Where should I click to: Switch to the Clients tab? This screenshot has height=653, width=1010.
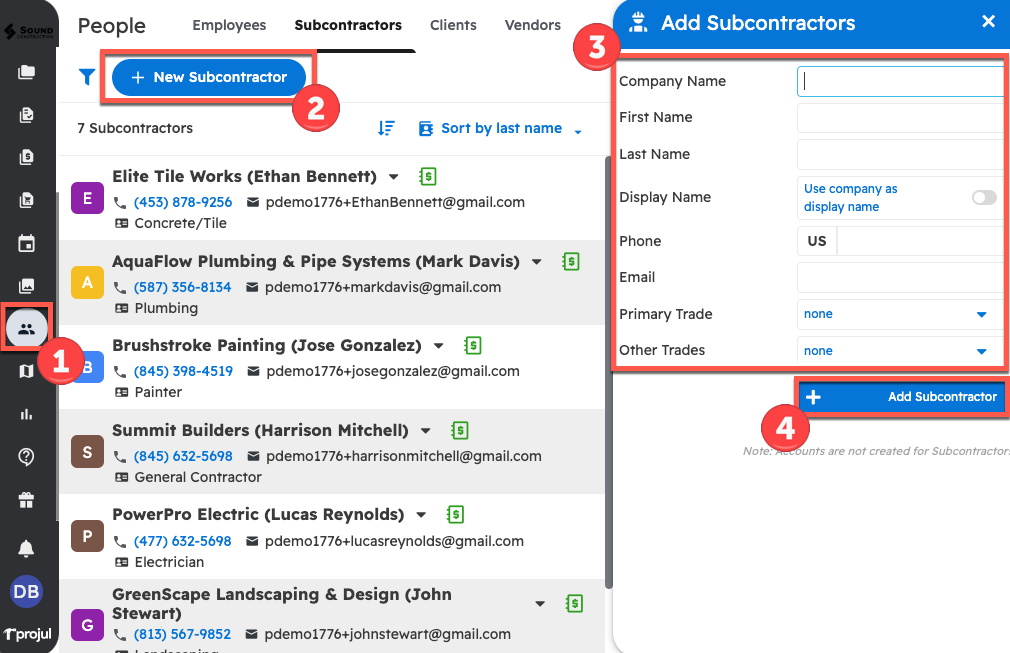453,25
